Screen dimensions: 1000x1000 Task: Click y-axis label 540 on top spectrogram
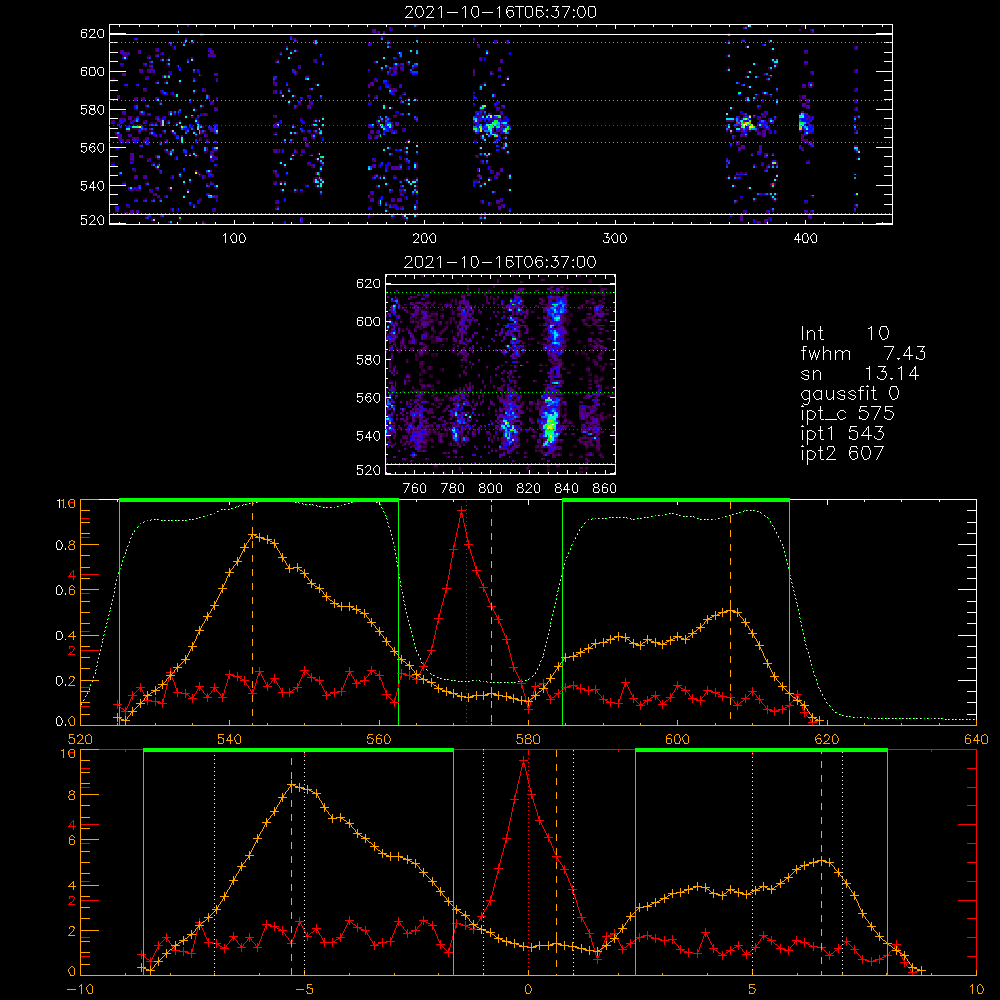point(92,186)
